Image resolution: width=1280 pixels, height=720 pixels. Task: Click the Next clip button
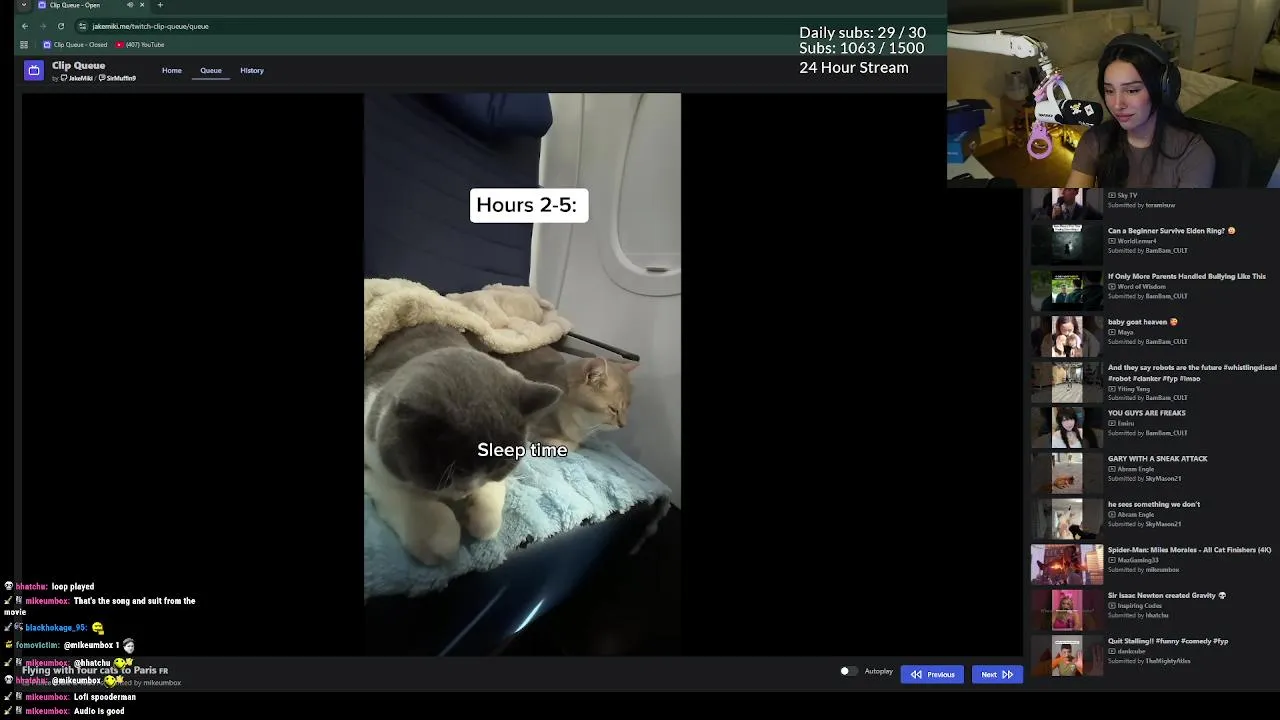[x=997, y=674]
